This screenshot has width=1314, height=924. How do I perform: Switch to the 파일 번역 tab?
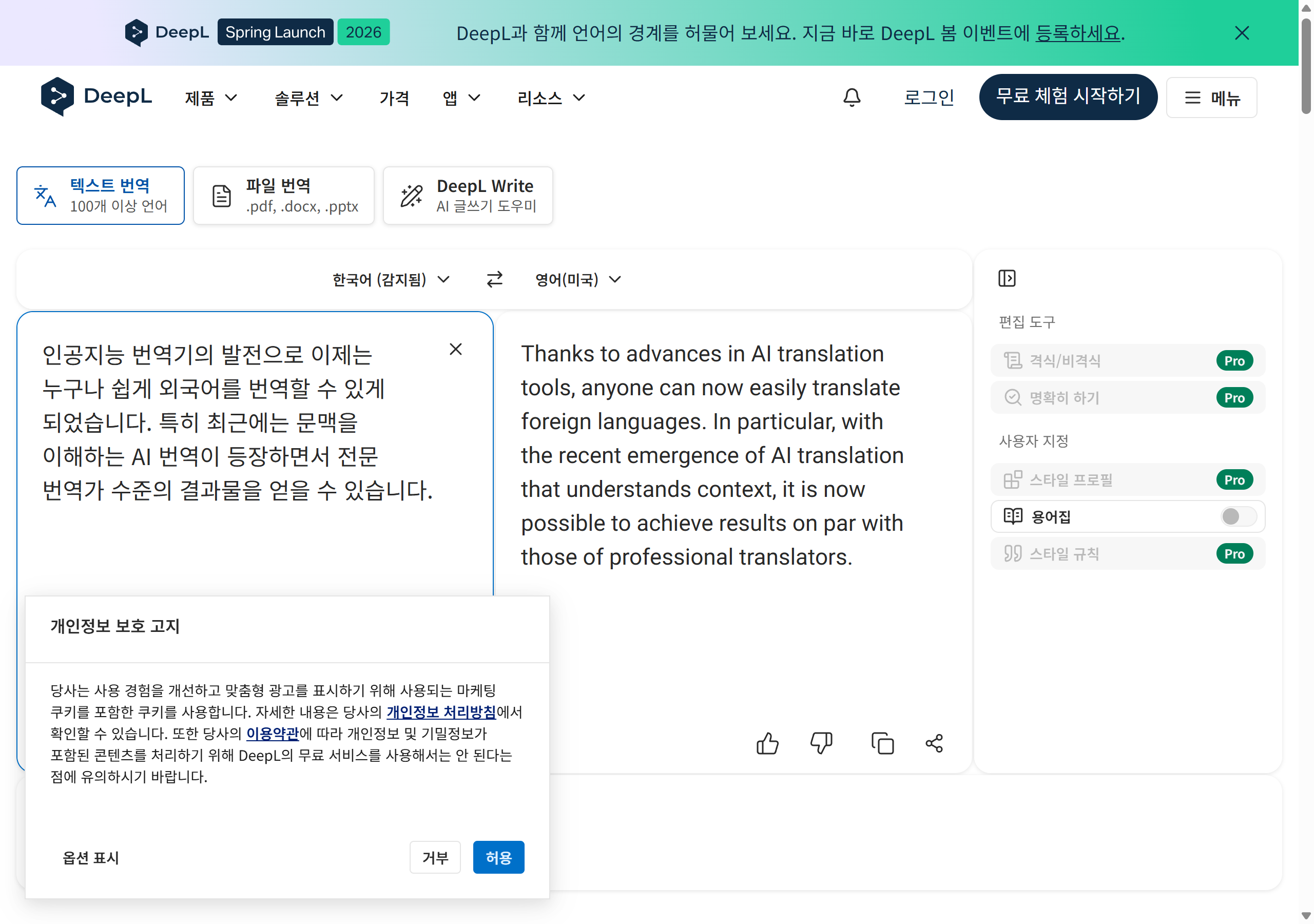coord(284,195)
